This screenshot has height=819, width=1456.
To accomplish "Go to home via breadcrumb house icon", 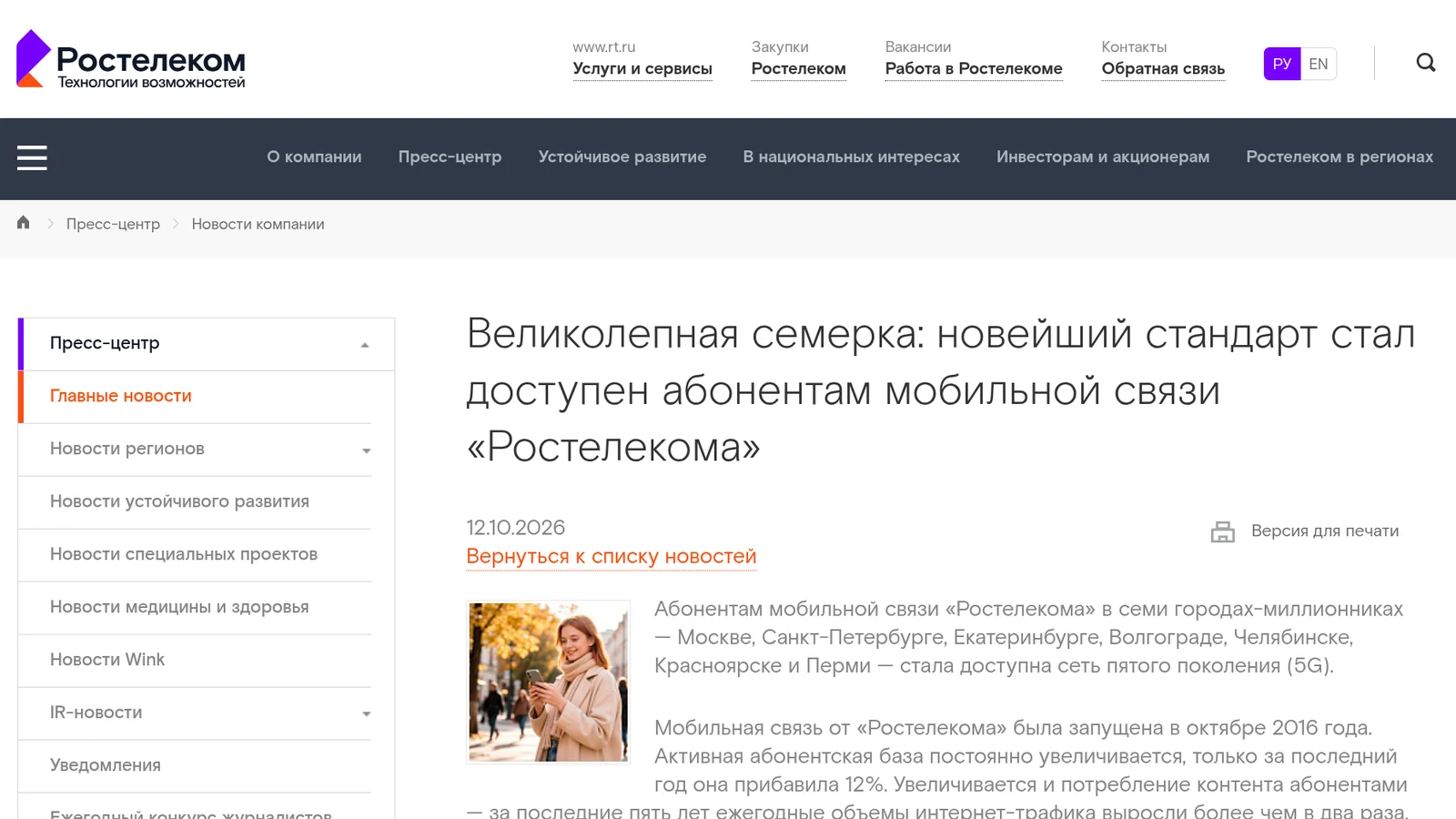I will (x=24, y=223).
